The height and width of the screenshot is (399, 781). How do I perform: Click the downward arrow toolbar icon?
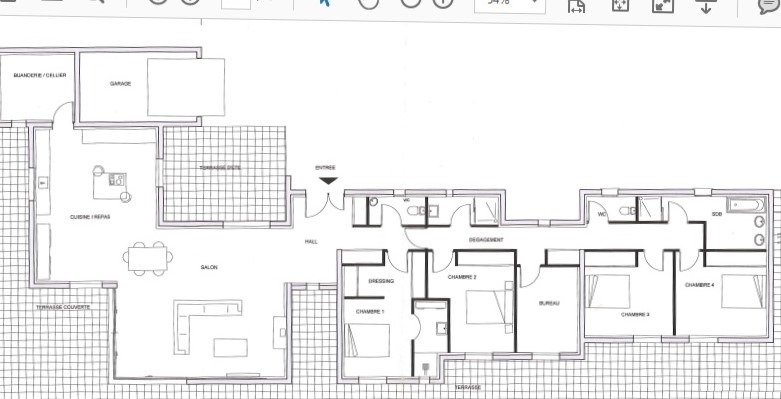(705, 6)
